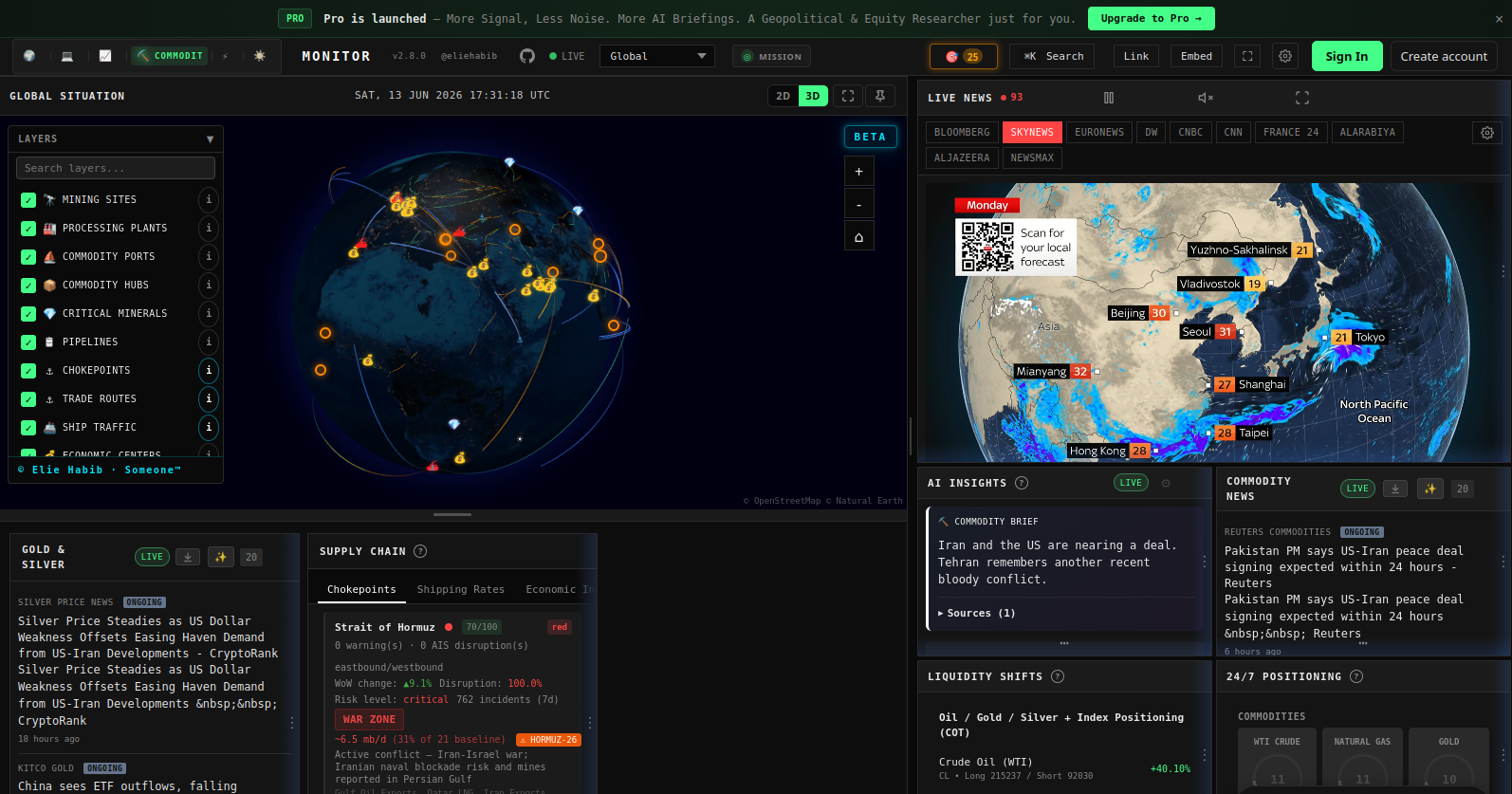Zoom in on the globe map
Image resolution: width=1512 pixels, height=794 pixels.
click(858, 172)
